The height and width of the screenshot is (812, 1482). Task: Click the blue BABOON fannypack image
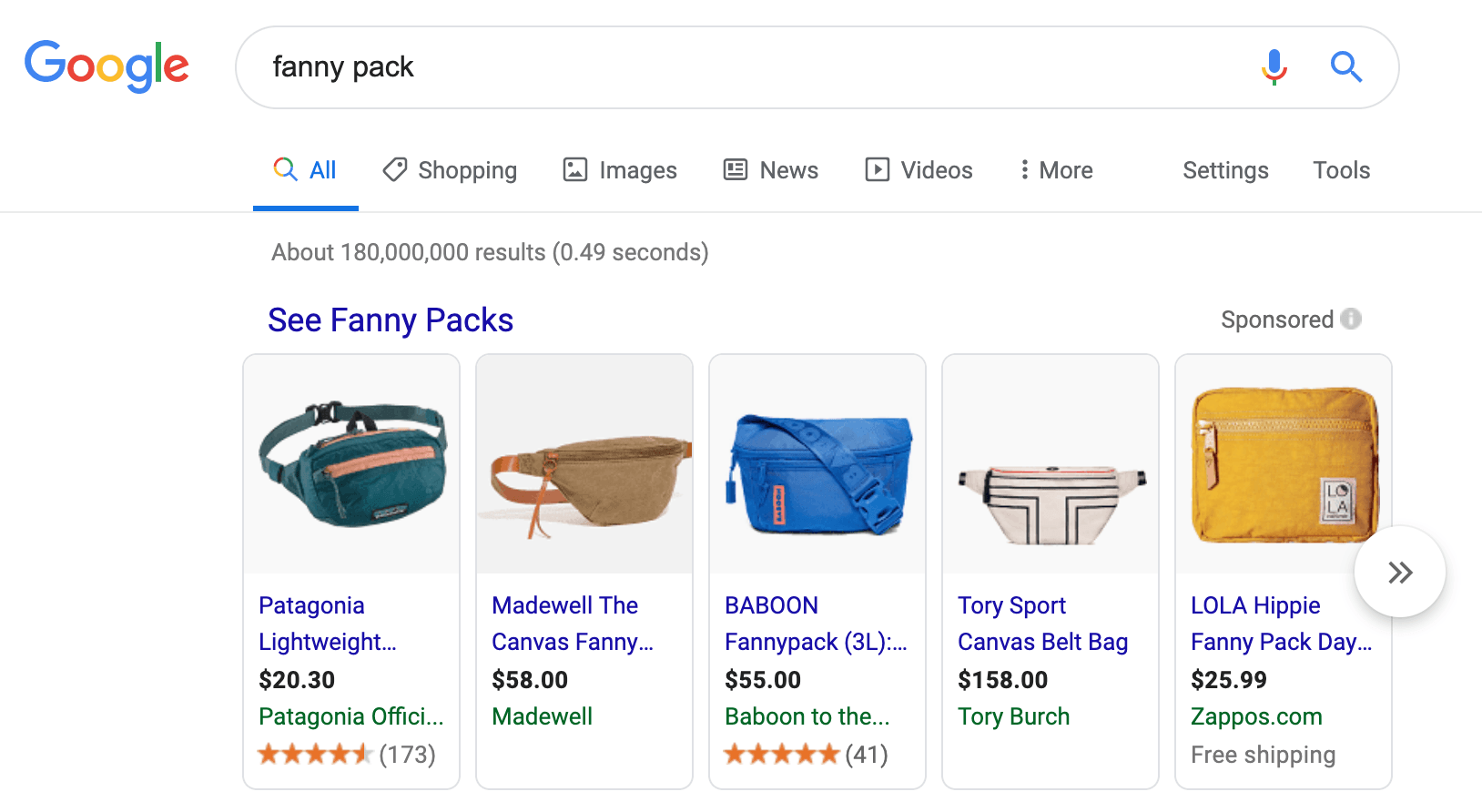[x=817, y=464]
